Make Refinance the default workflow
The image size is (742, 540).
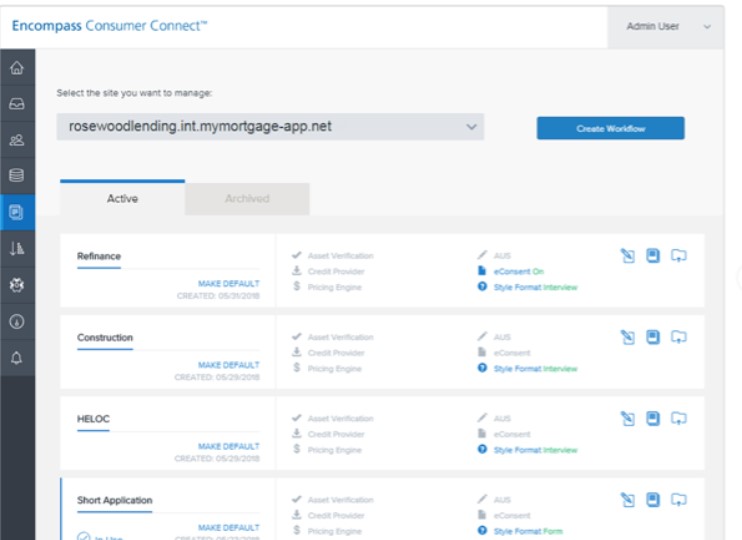click(229, 283)
